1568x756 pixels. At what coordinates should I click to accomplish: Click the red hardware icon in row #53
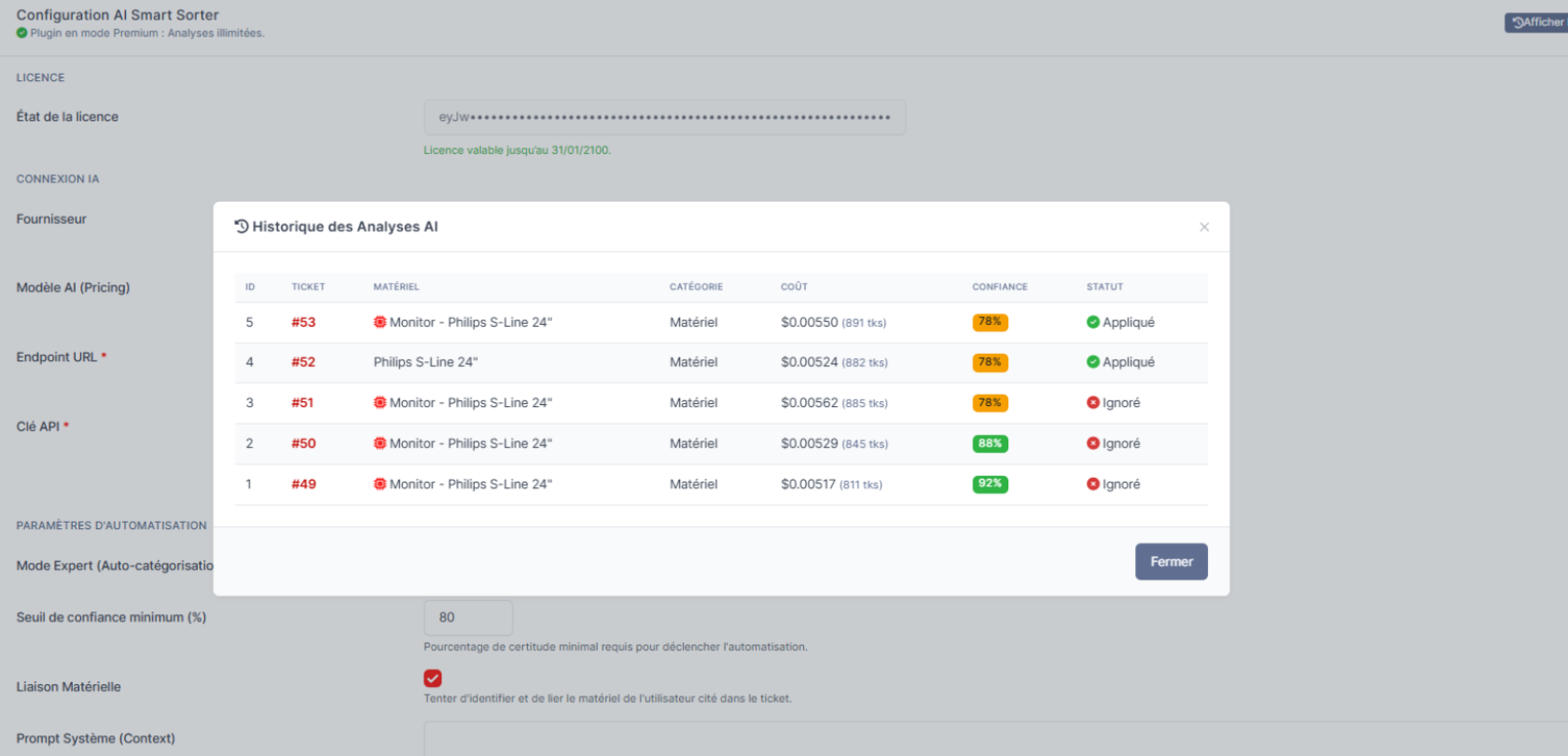[380, 322]
